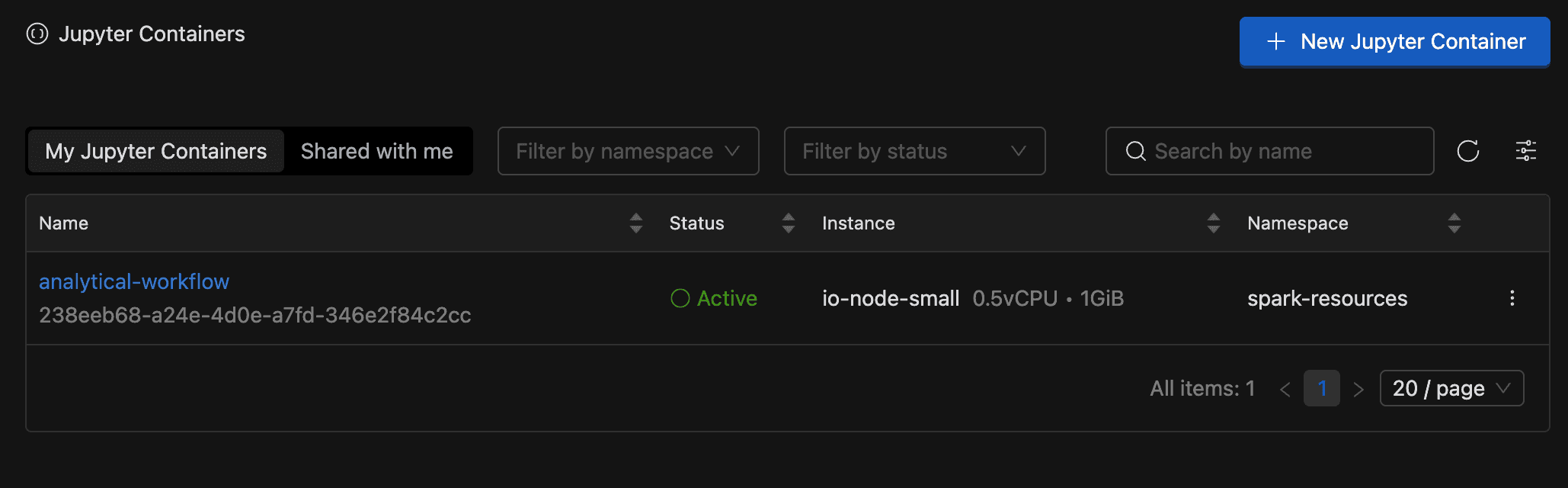The image size is (1568, 488).
Task: Sort the table by Instance column
Action: 1213,223
